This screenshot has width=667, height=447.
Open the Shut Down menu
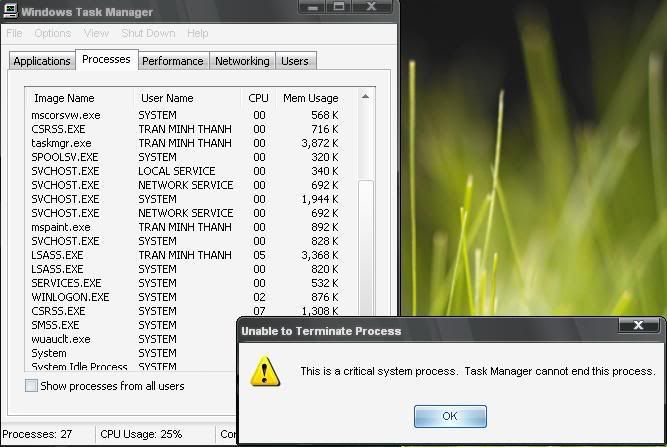[148, 33]
